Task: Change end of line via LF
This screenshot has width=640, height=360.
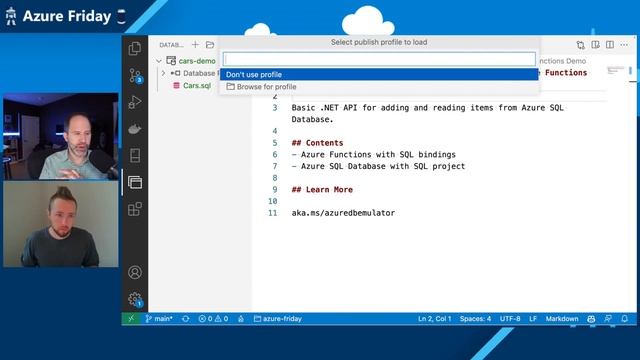Action: (533, 319)
